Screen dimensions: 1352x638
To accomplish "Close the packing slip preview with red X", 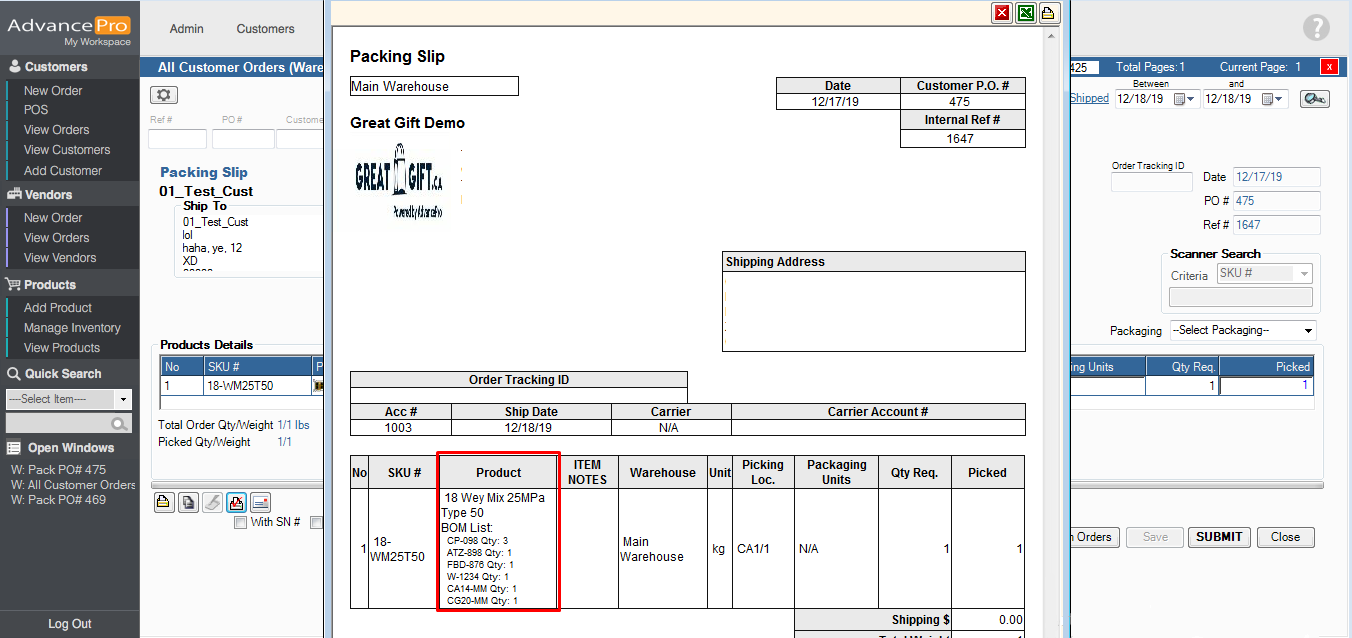I will (1002, 13).
